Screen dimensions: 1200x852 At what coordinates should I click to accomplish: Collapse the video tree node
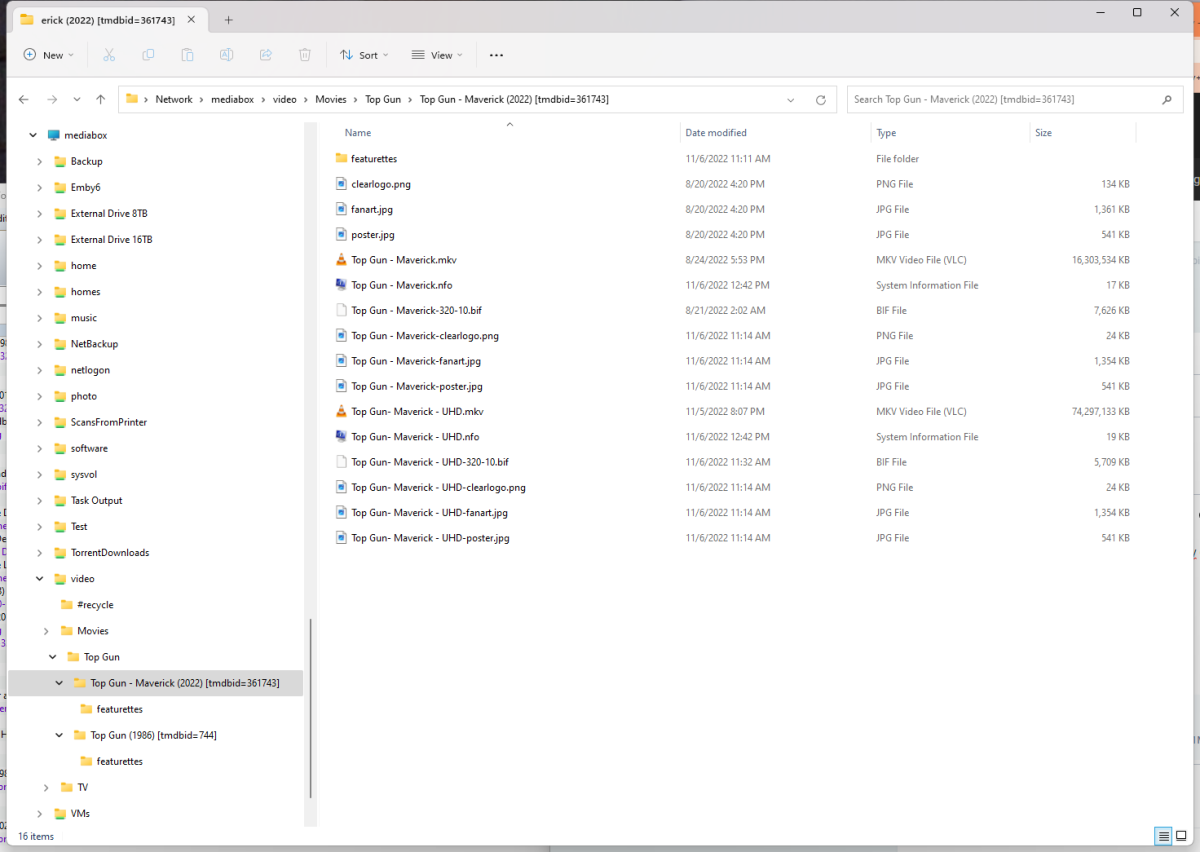[x=40, y=578]
